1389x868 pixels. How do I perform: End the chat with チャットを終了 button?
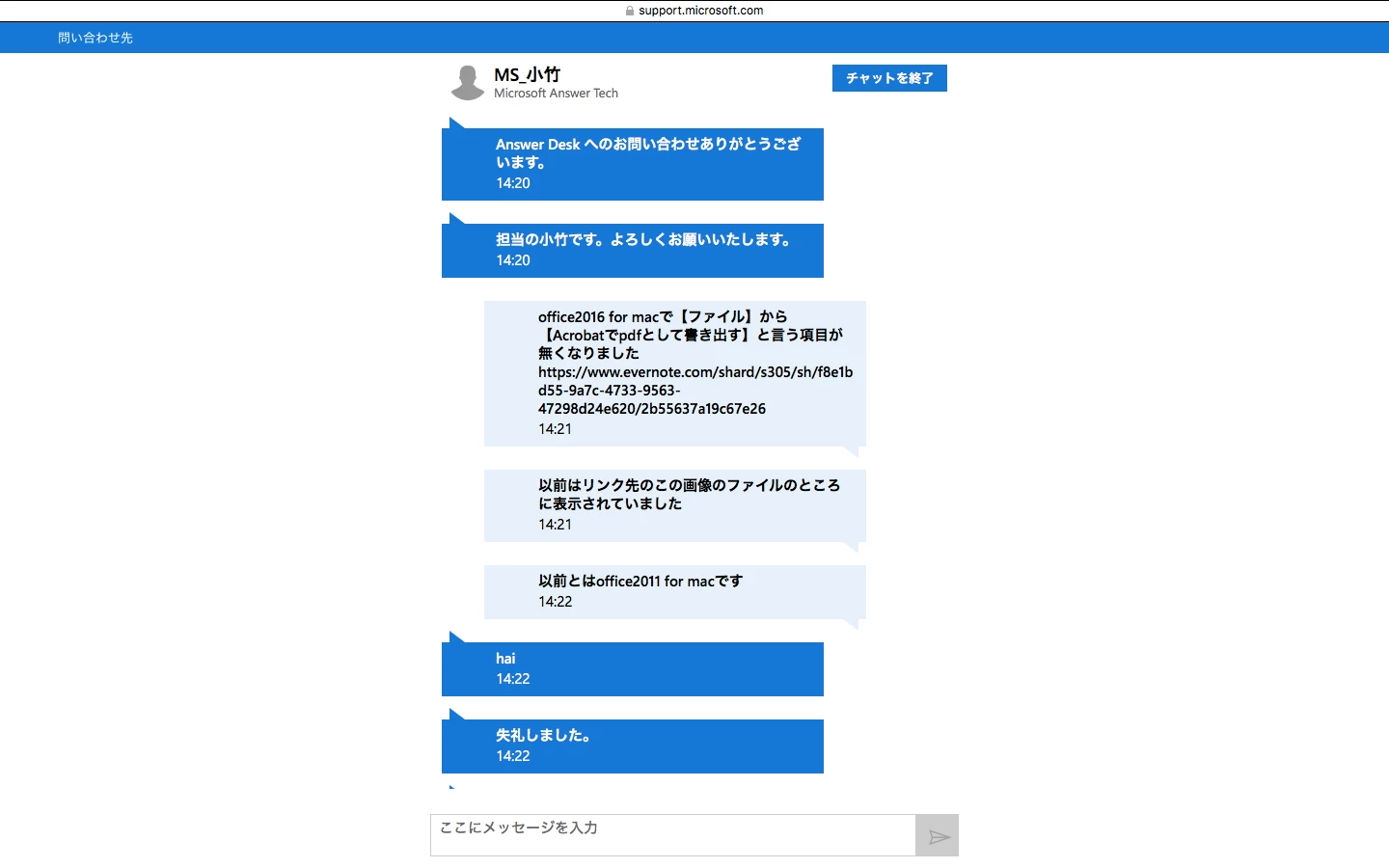(x=889, y=78)
